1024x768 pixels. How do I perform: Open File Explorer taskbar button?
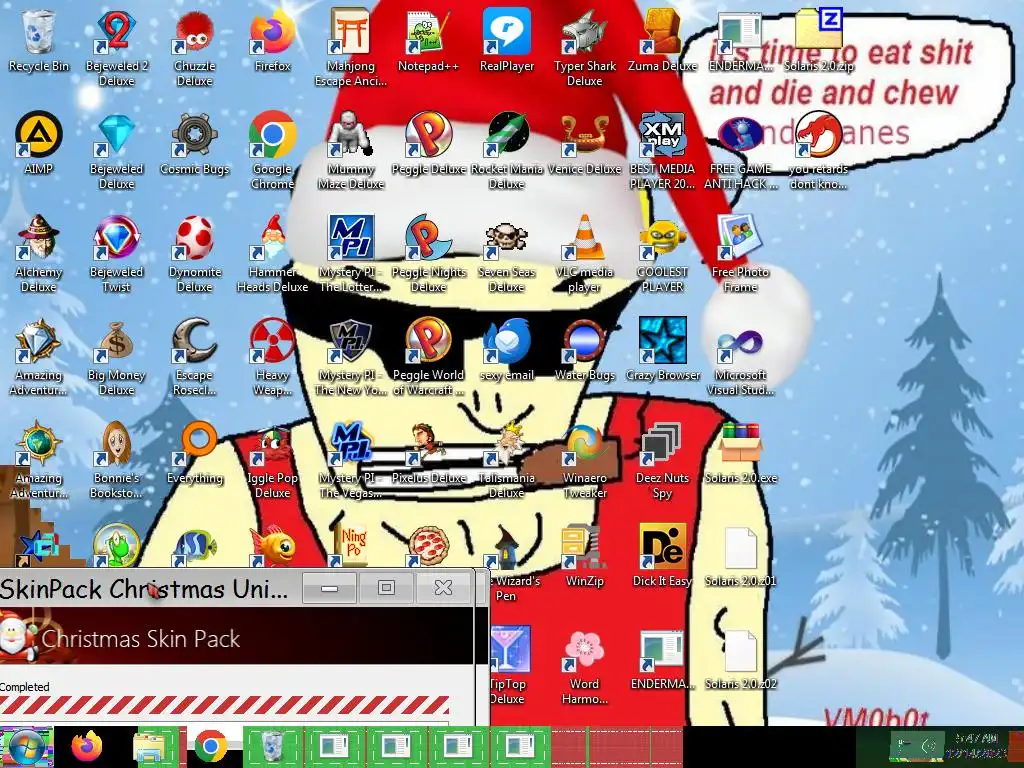pyautogui.click(x=149, y=747)
